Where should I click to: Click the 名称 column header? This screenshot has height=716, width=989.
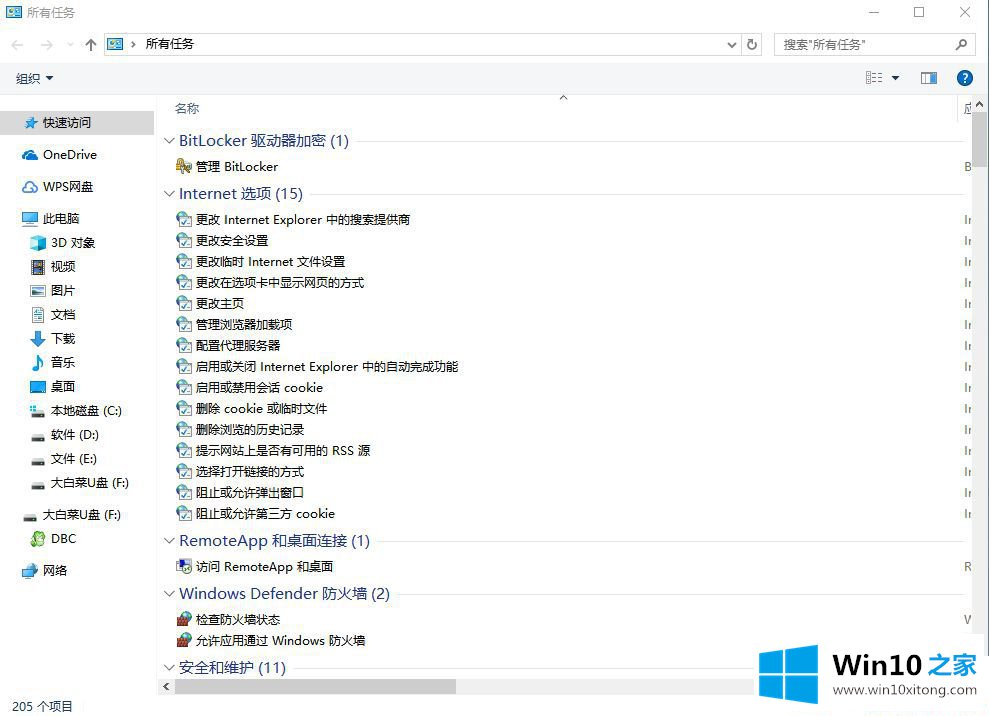point(187,109)
